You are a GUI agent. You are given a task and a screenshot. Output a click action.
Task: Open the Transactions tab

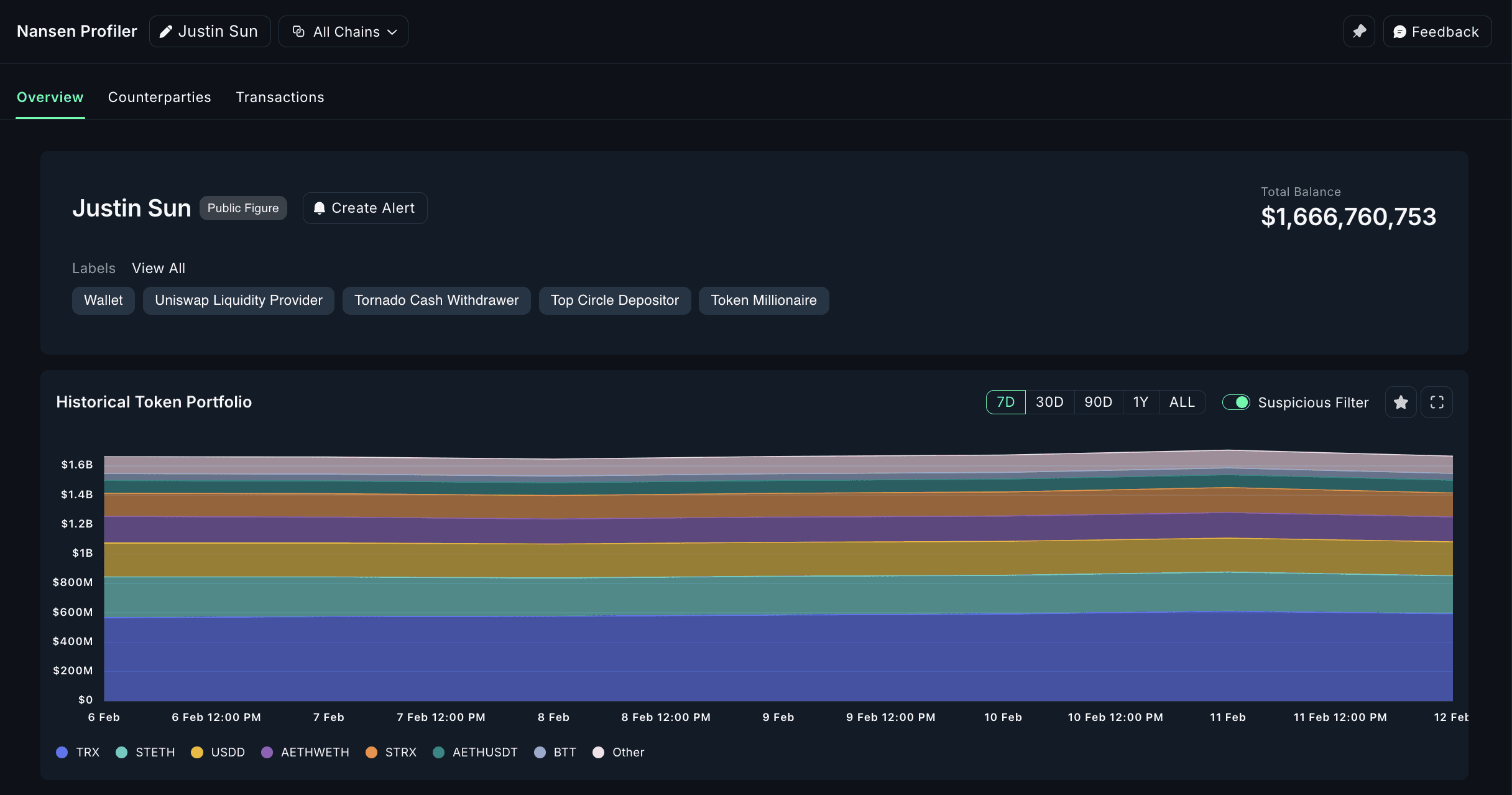pos(280,97)
